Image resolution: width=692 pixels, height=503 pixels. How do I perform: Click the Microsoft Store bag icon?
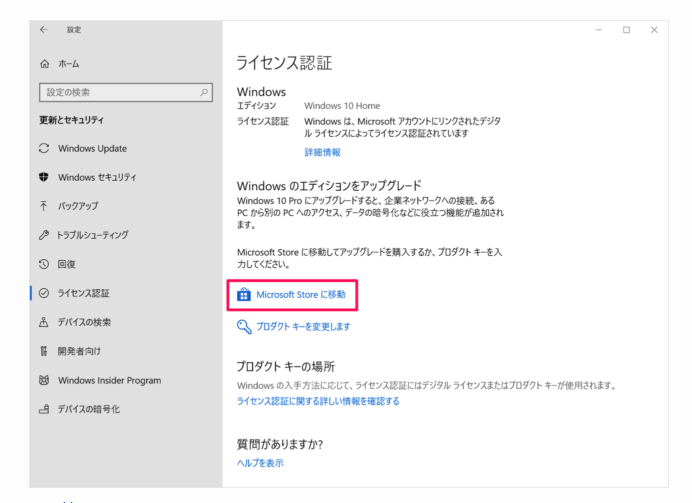243,295
